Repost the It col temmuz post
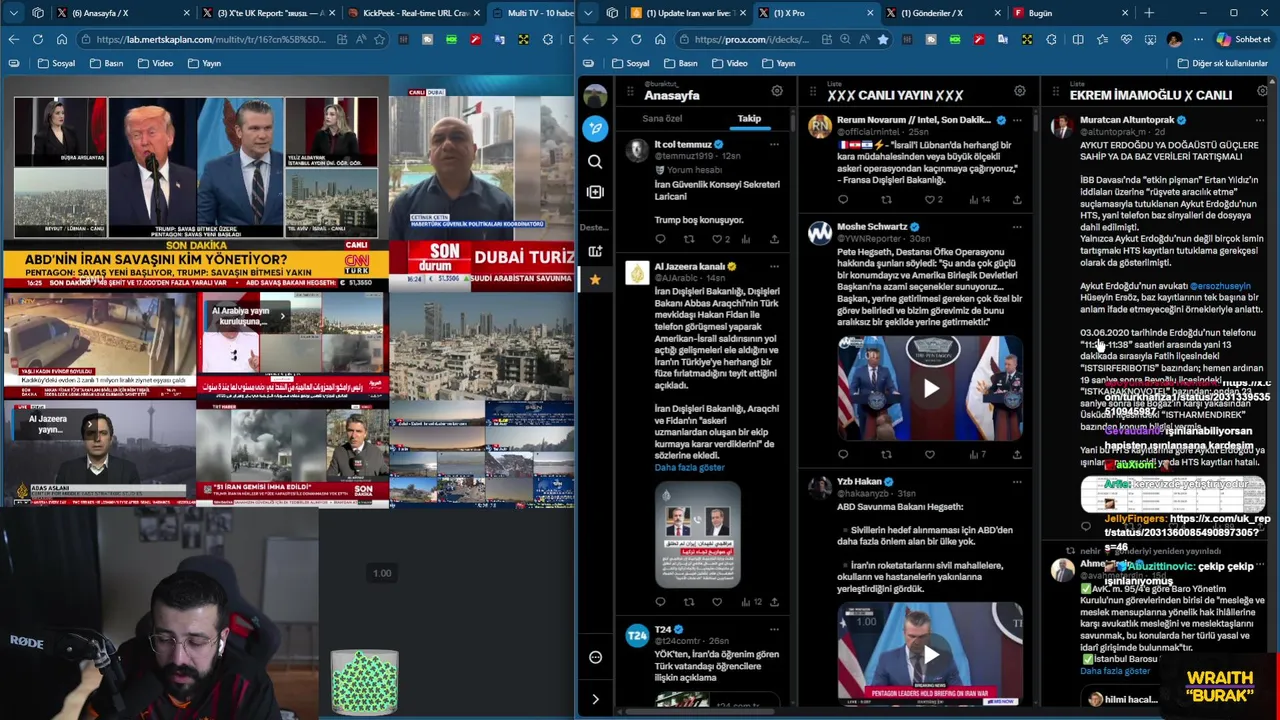This screenshot has width=1280, height=720. (x=688, y=239)
